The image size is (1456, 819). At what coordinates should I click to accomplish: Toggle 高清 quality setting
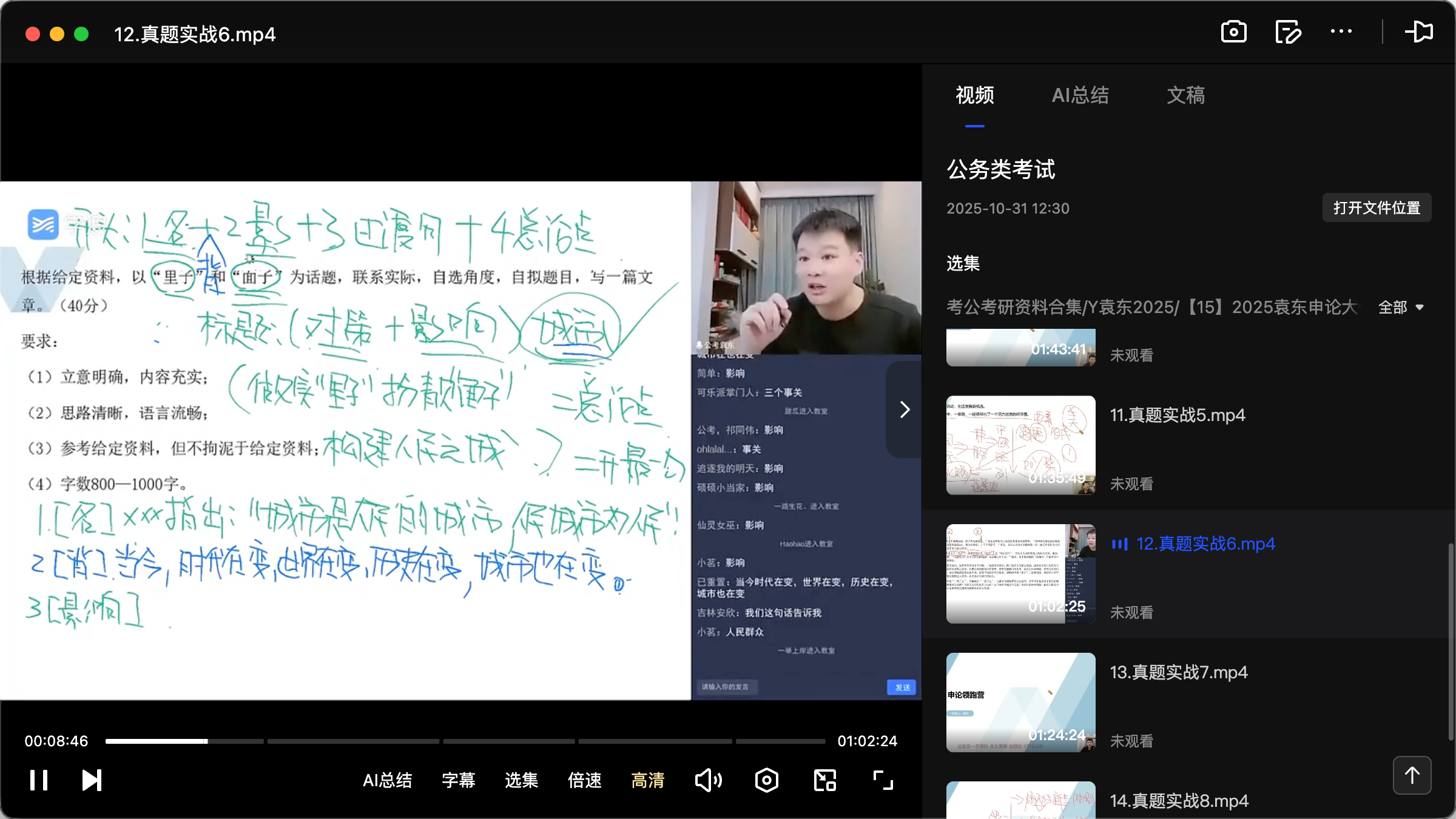point(647,780)
